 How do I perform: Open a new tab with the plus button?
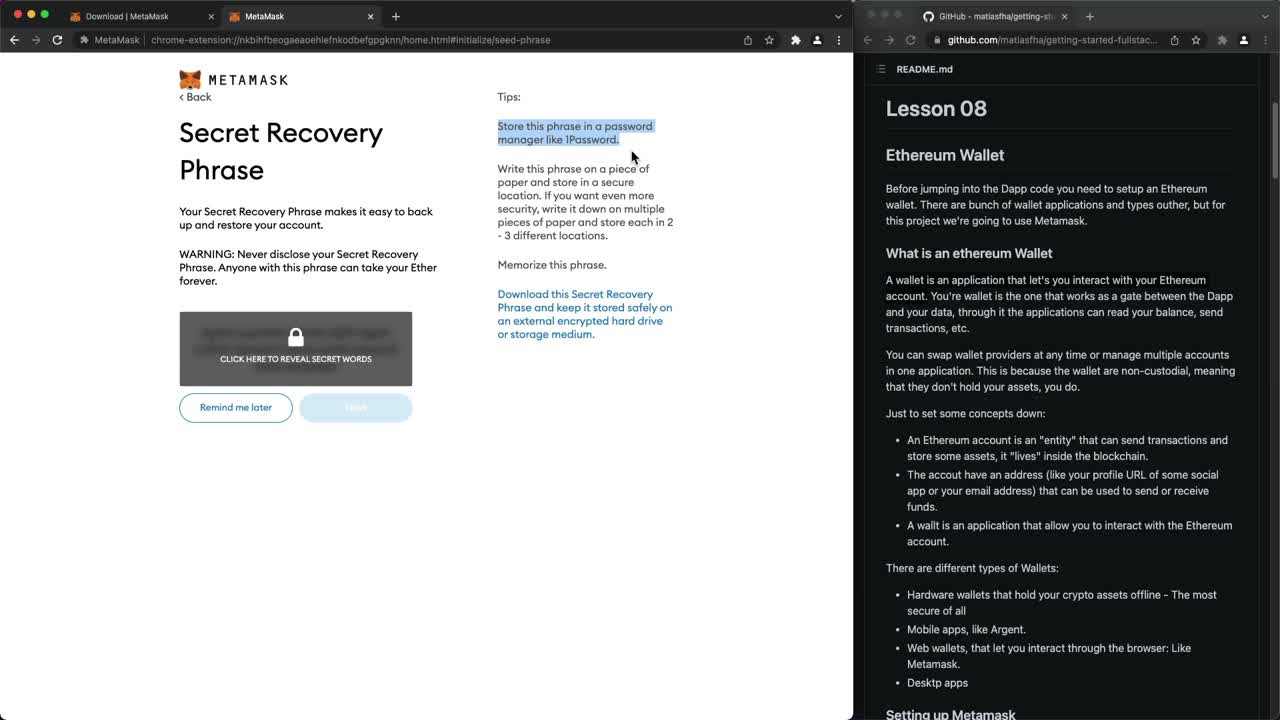pos(396,16)
